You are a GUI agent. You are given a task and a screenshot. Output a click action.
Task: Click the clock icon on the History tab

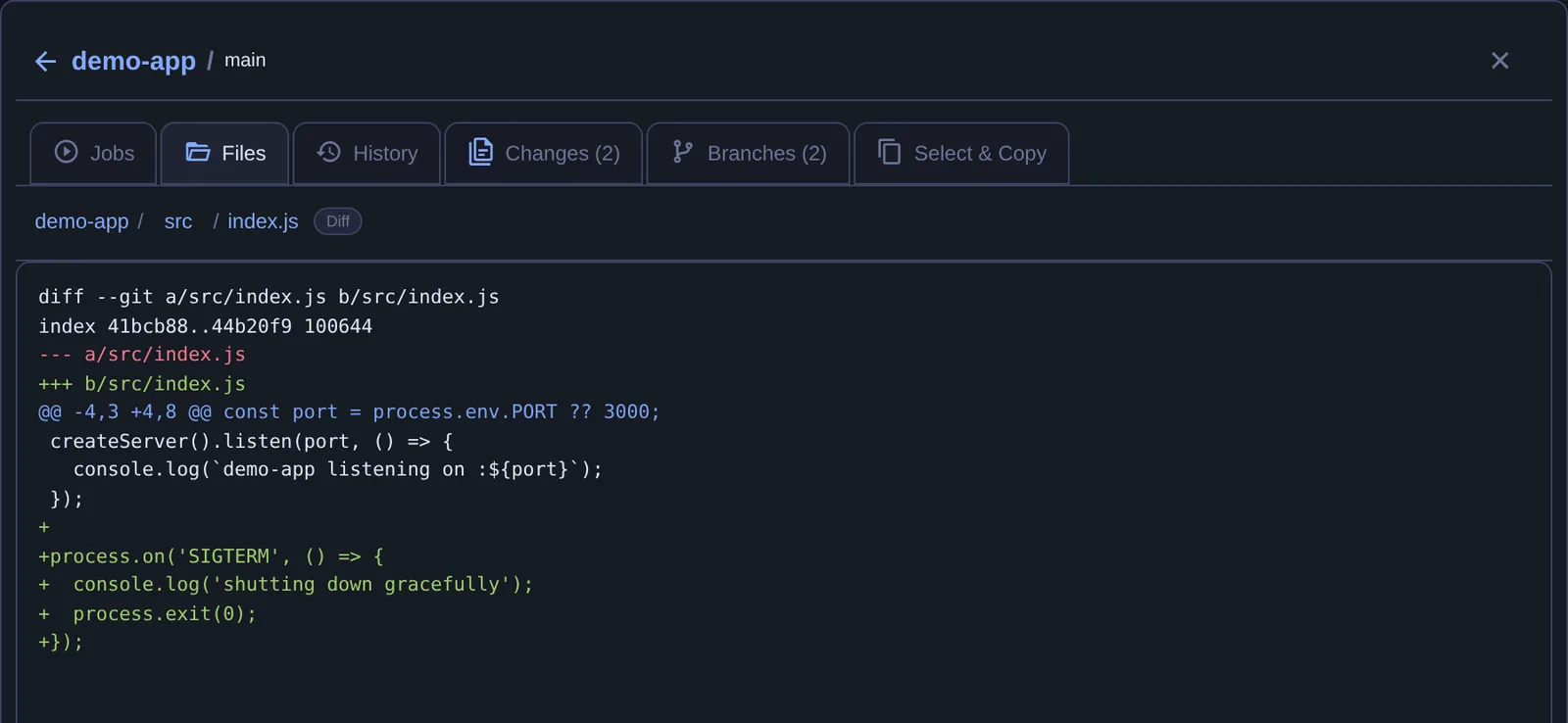(x=328, y=152)
